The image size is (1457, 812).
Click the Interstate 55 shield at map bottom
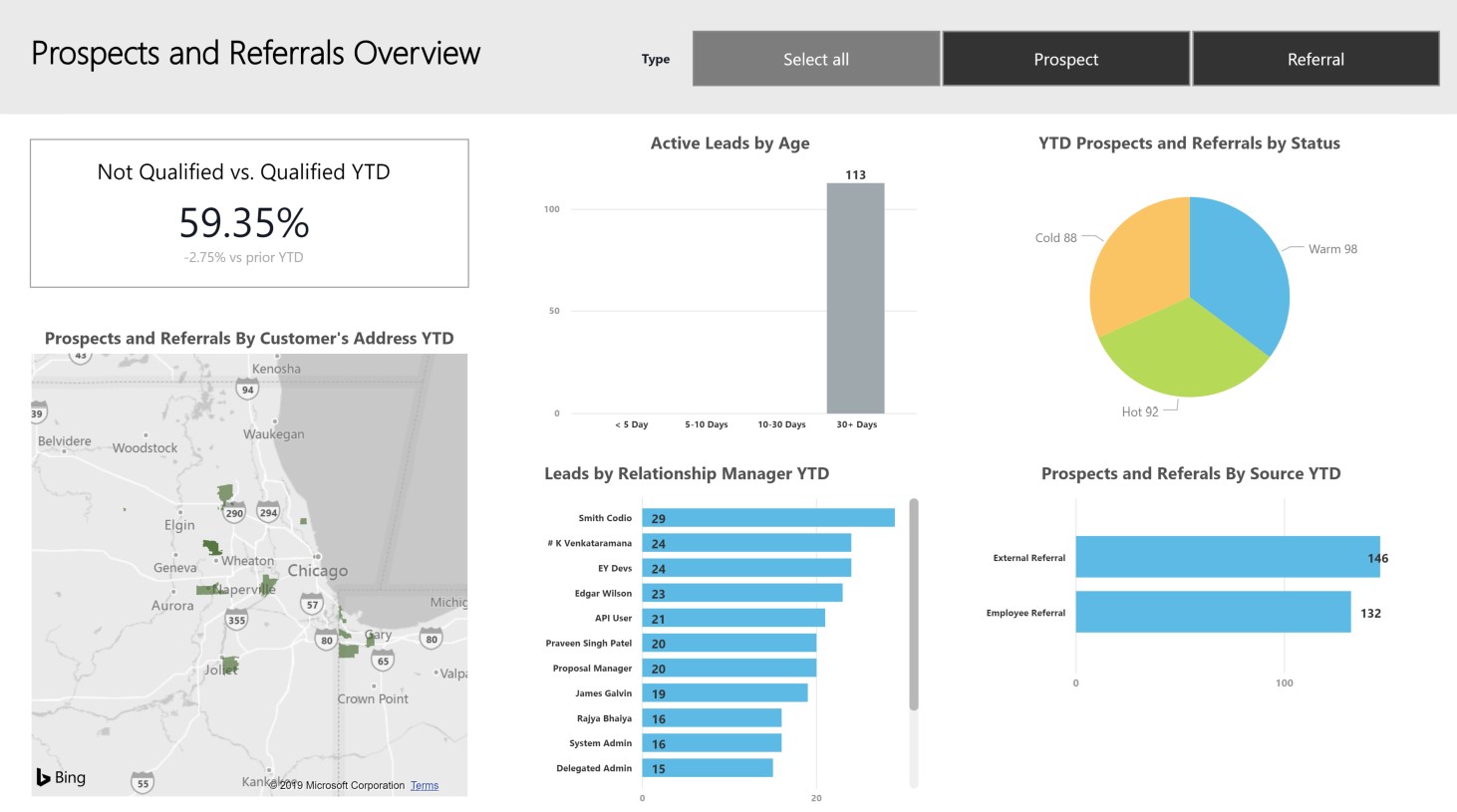143,783
